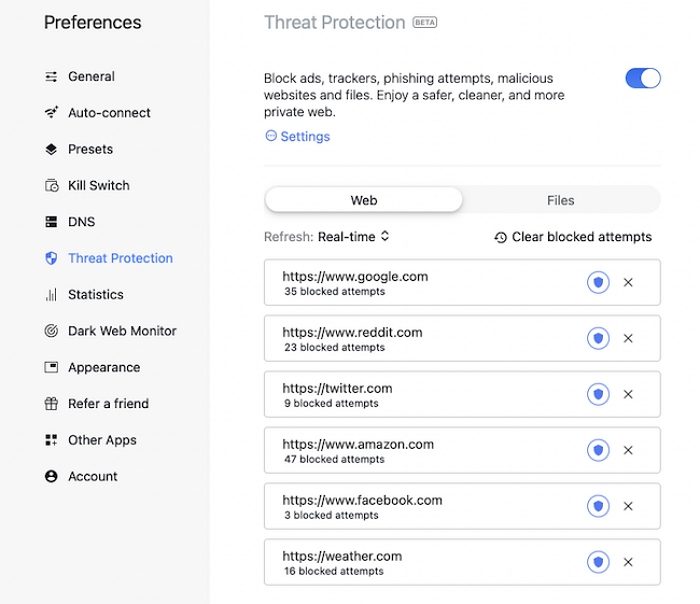Click shield icon for www.google.com entry
This screenshot has height=604, width=700.
[x=598, y=283]
